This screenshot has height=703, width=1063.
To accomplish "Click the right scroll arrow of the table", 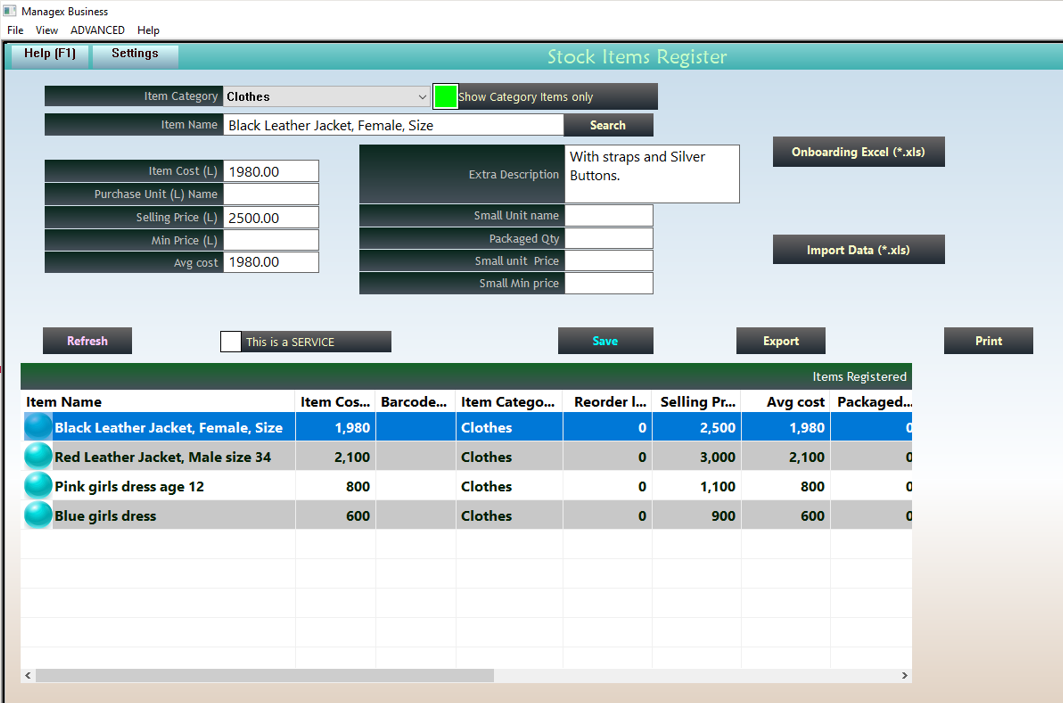I will pyautogui.click(x=904, y=676).
